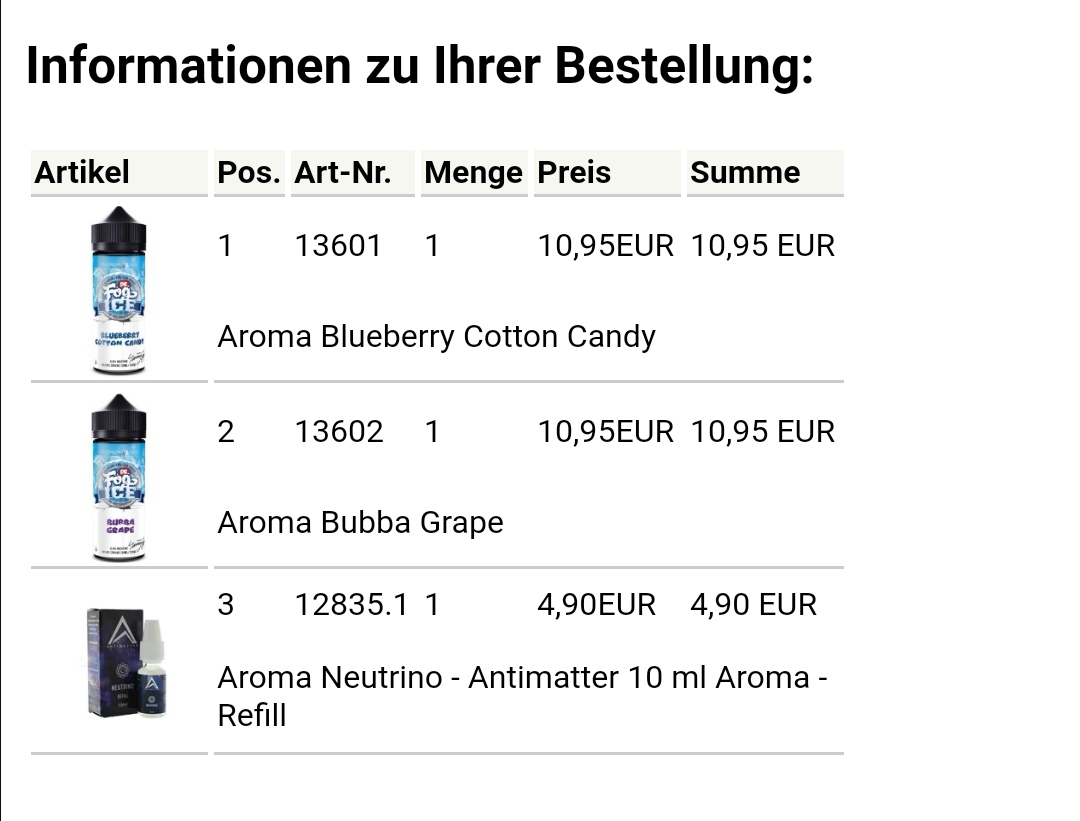This screenshot has width=1080, height=821.
Task: Select article number 12835.1
Action: pos(351,605)
